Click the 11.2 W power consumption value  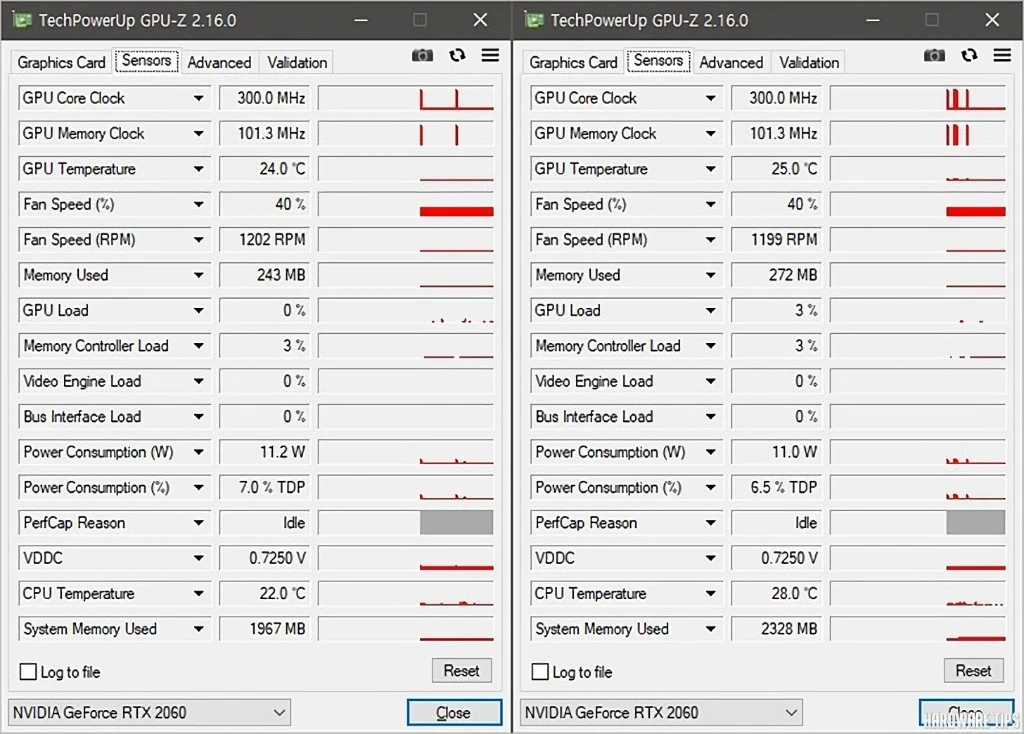pos(264,452)
